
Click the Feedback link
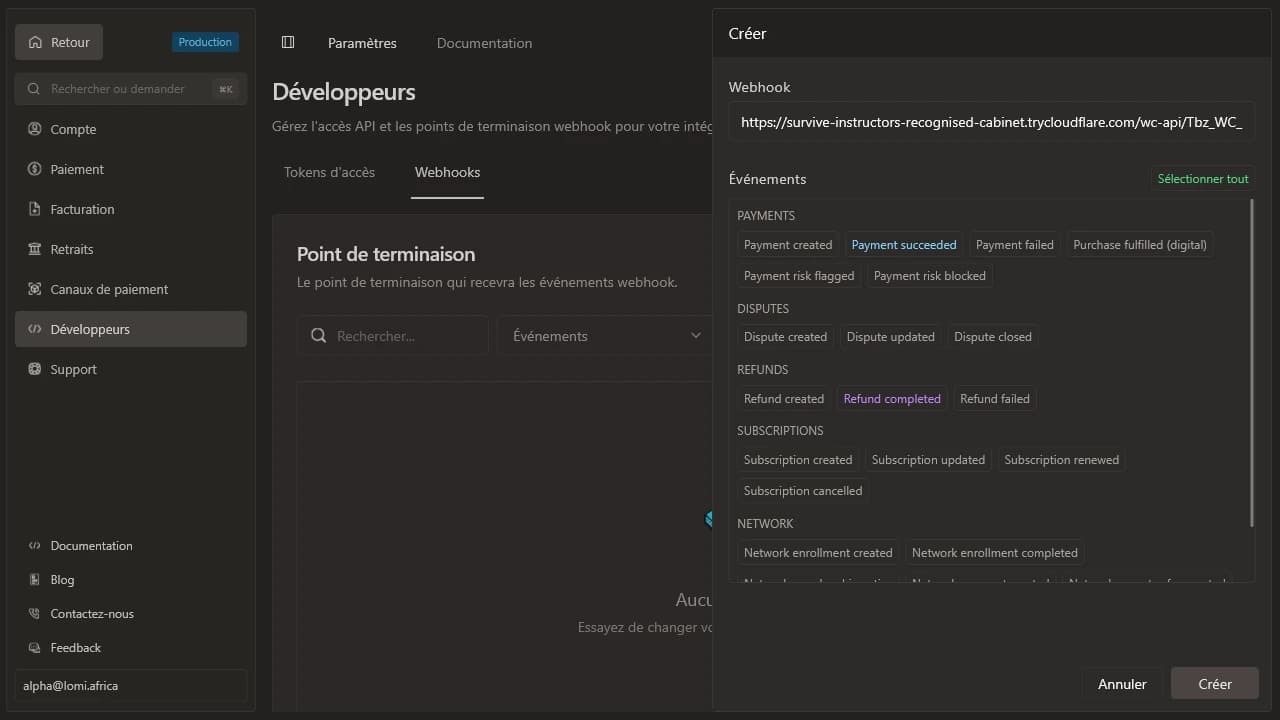point(76,648)
